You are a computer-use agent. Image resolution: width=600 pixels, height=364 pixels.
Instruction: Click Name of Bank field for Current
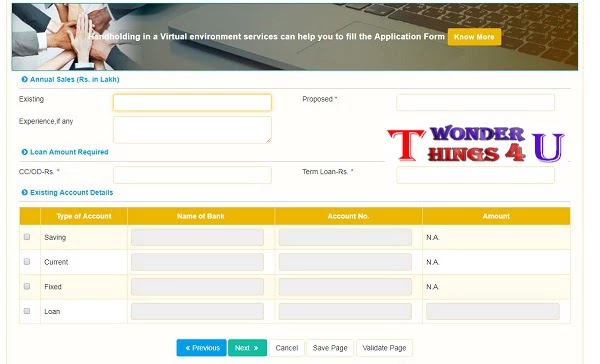coord(197,262)
